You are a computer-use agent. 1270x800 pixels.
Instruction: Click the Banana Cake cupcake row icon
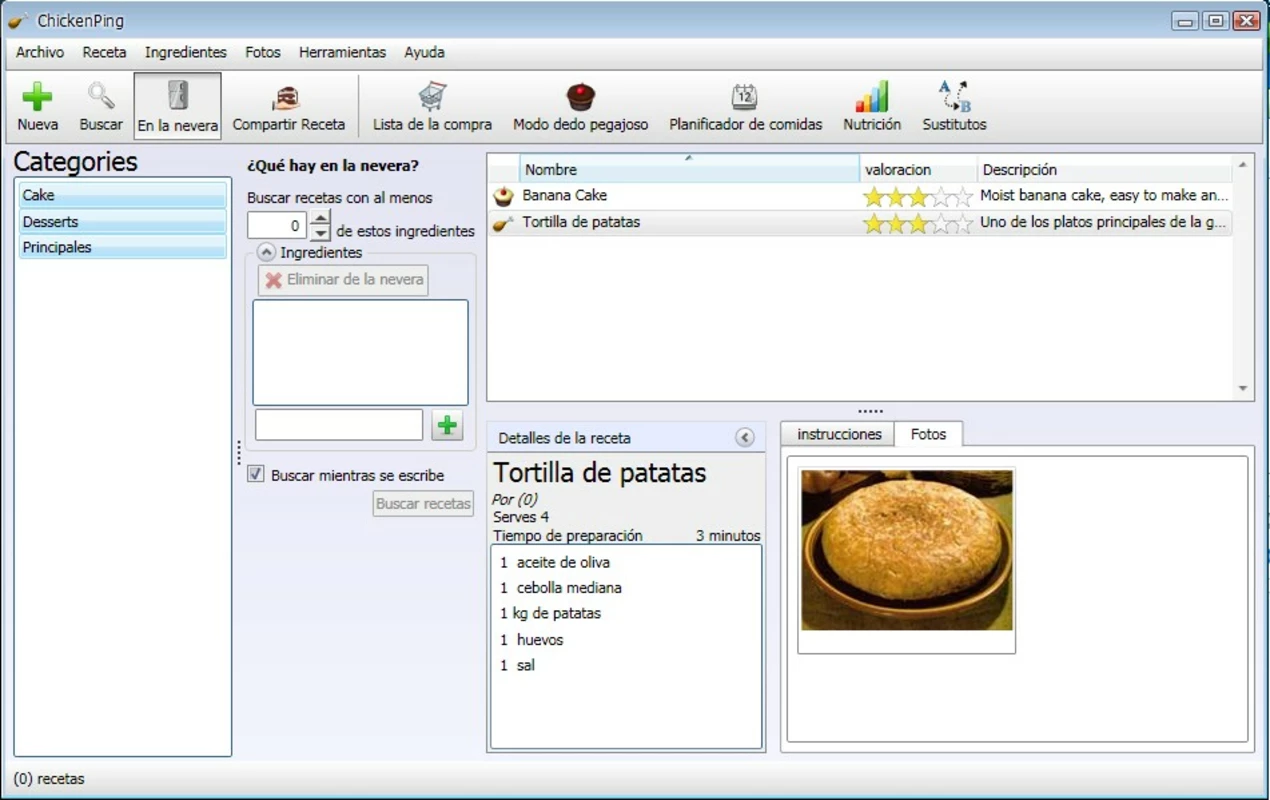pos(503,196)
